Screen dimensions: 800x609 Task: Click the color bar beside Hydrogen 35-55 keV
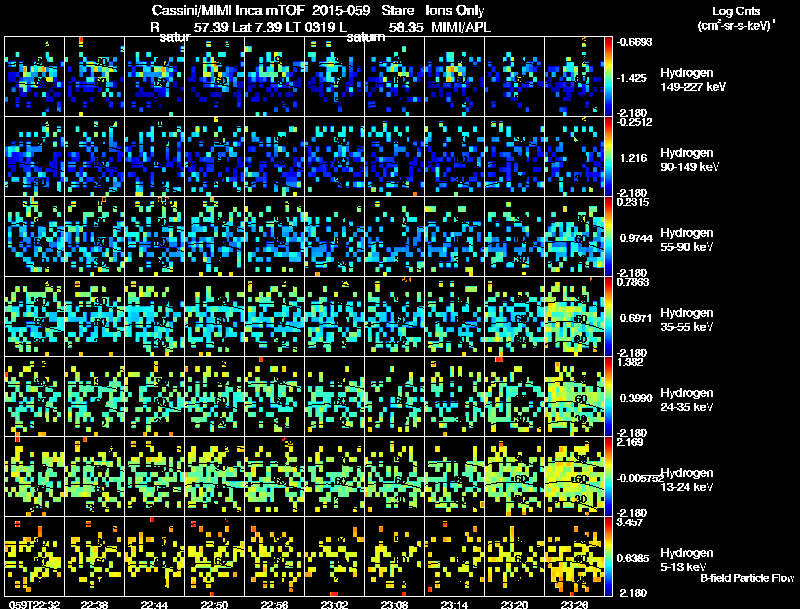point(608,317)
